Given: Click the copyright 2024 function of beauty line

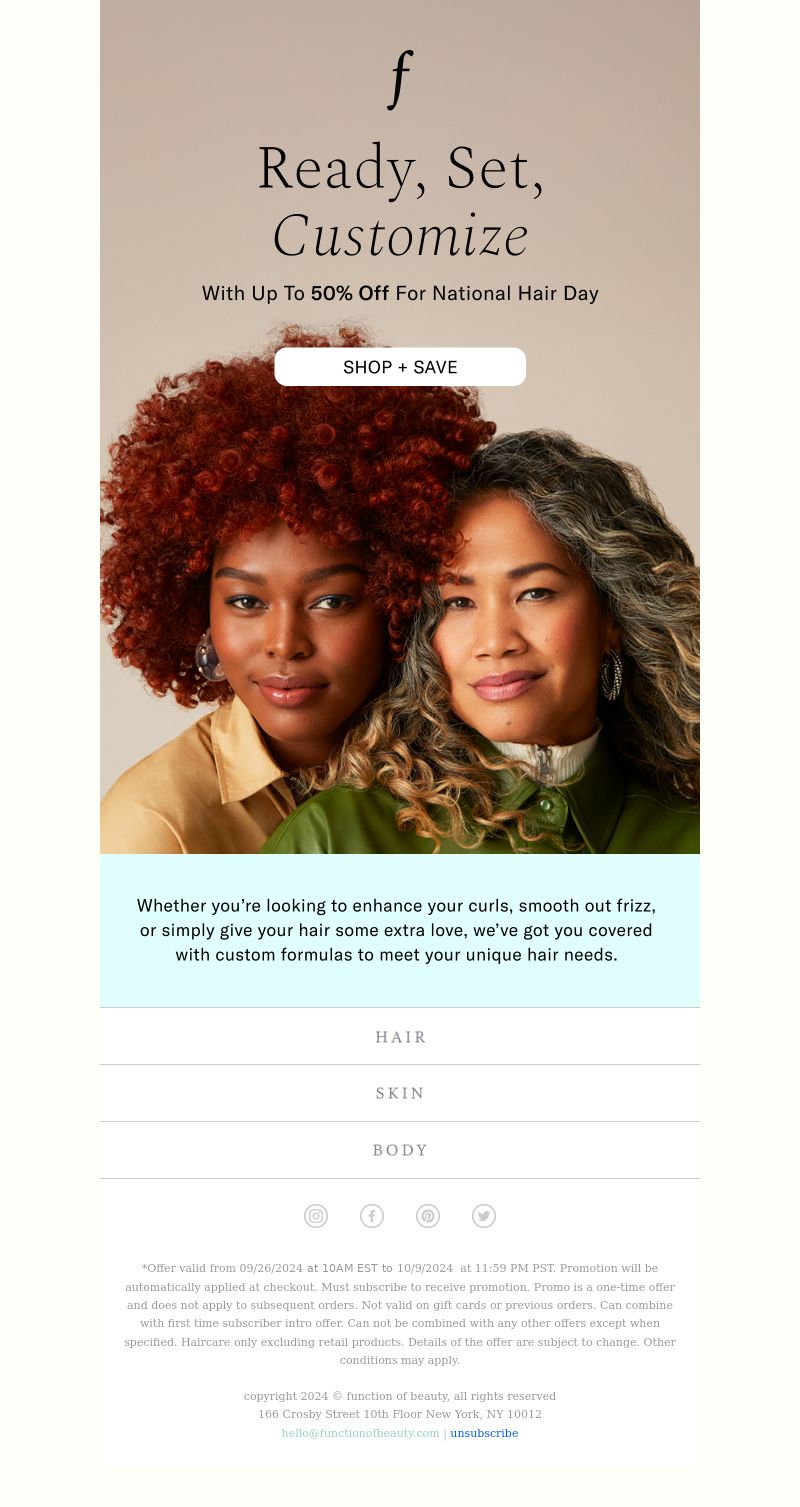Looking at the screenshot, I should pyautogui.click(x=400, y=1396).
